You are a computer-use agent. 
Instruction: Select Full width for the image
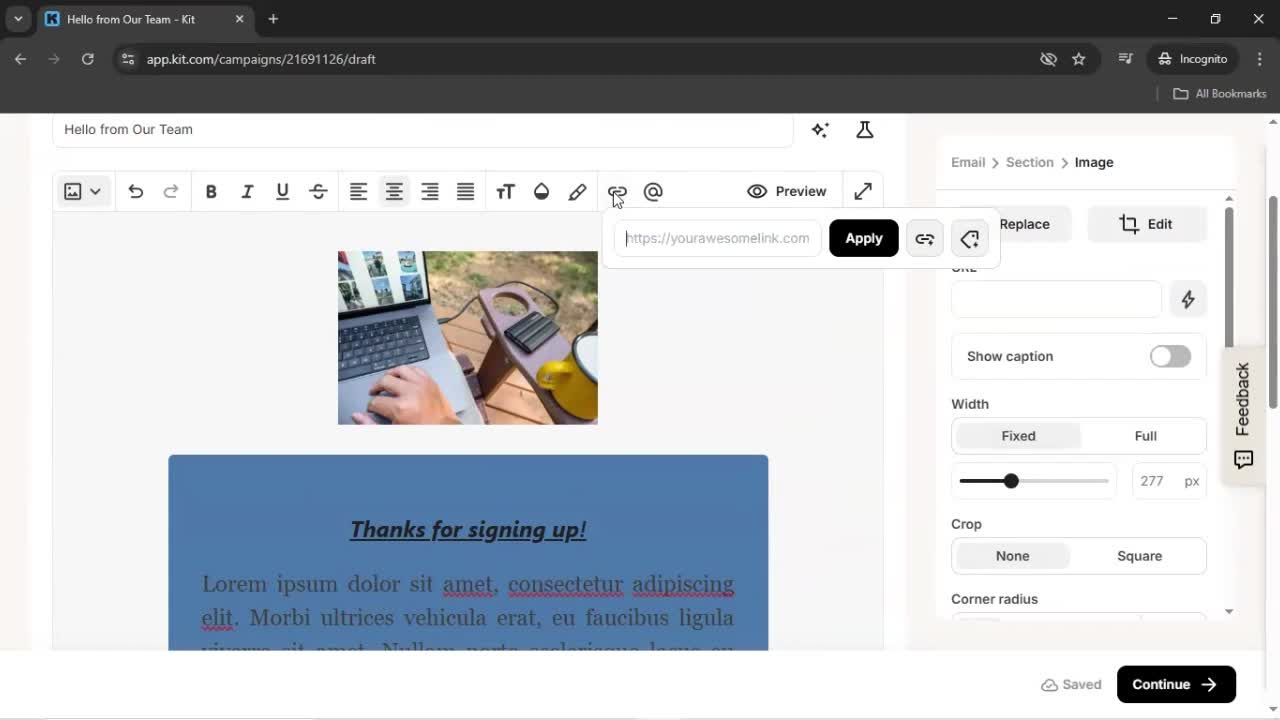point(1145,436)
